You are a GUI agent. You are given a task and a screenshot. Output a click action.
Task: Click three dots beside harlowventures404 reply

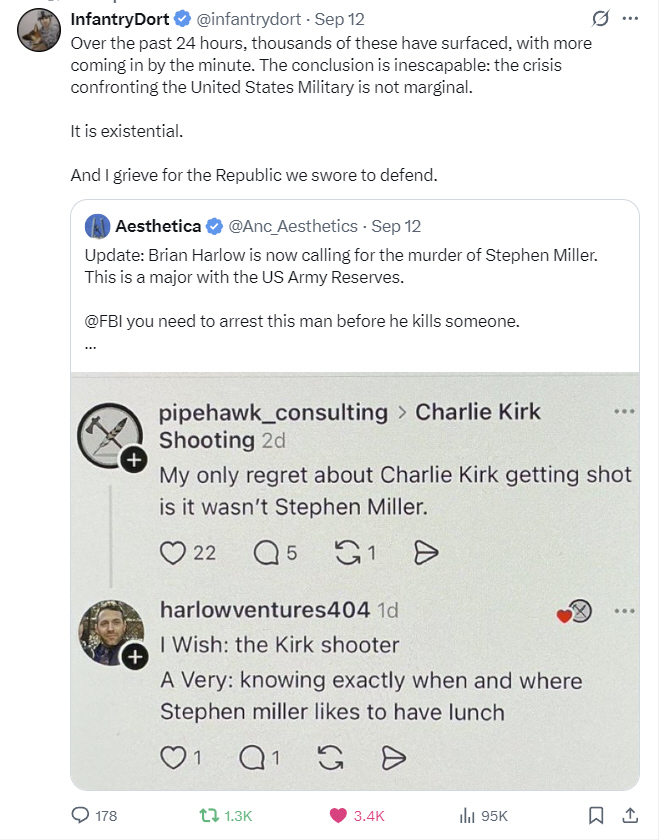point(624,611)
